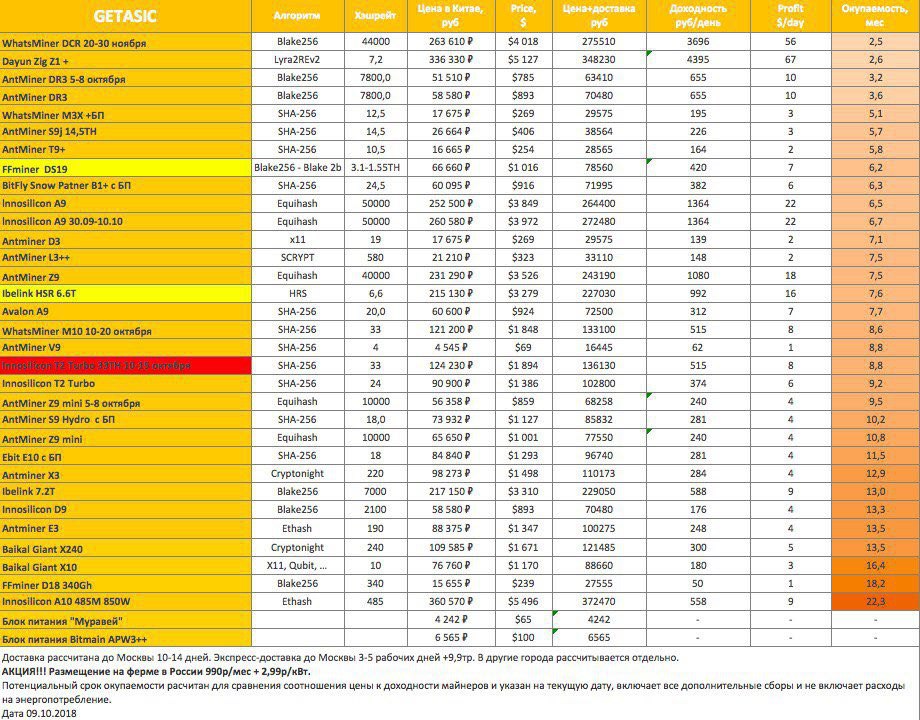Screen dimensions: 920x720
Task: Click the '22,3' payback months cell
Action: pyautogui.click(x=875, y=601)
